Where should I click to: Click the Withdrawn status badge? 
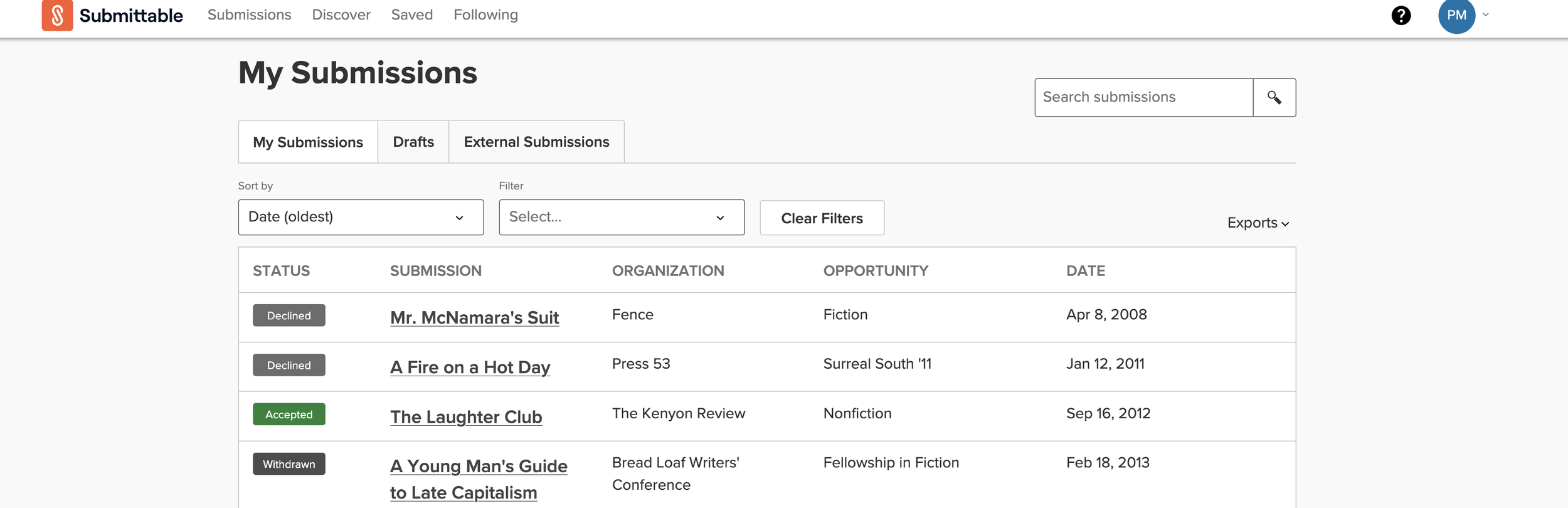289,464
